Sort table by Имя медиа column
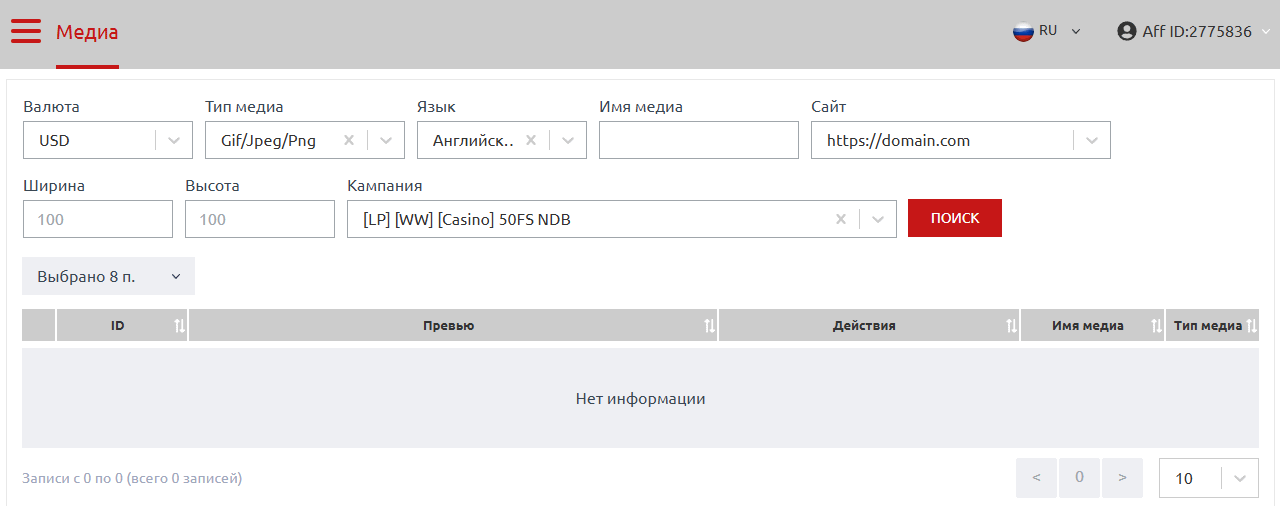The width and height of the screenshot is (1280, 506). coord(1156,326)
